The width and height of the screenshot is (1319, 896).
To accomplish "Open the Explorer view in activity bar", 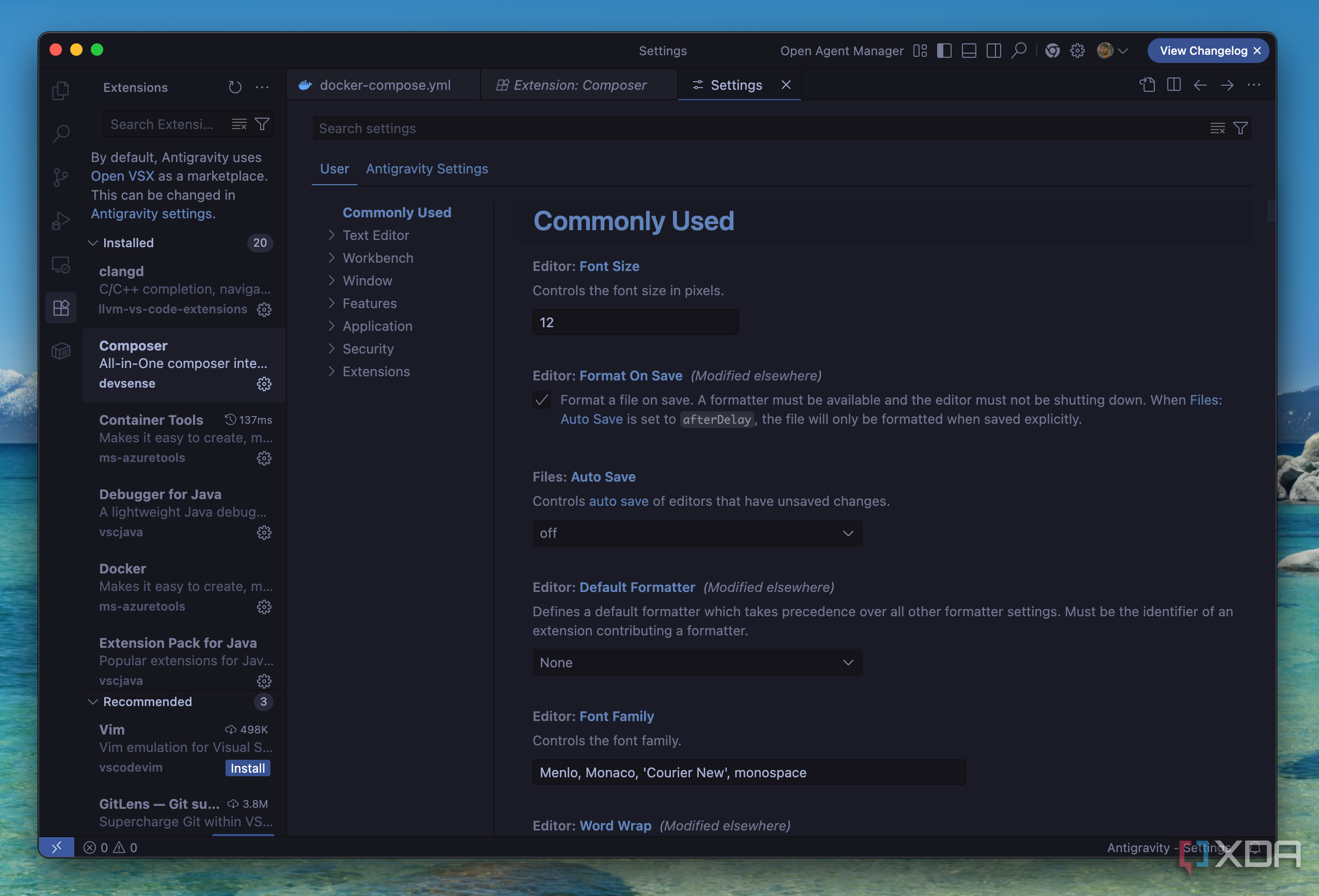I will (x=61, y=90).
